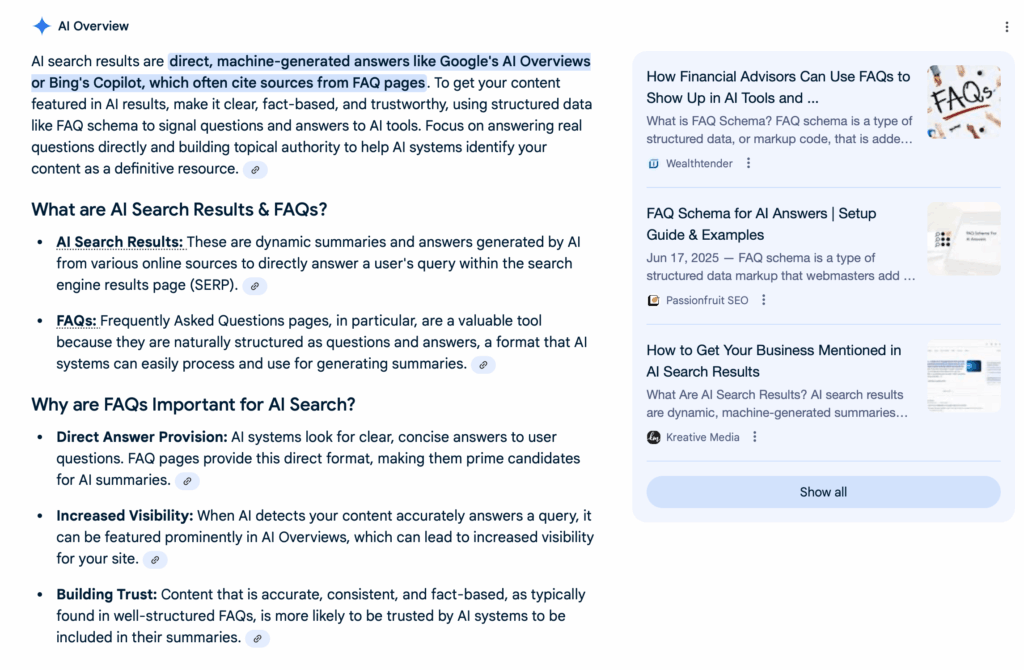
Task: Click link icon after AI Search Results bullet
Action: pos(255,286)
